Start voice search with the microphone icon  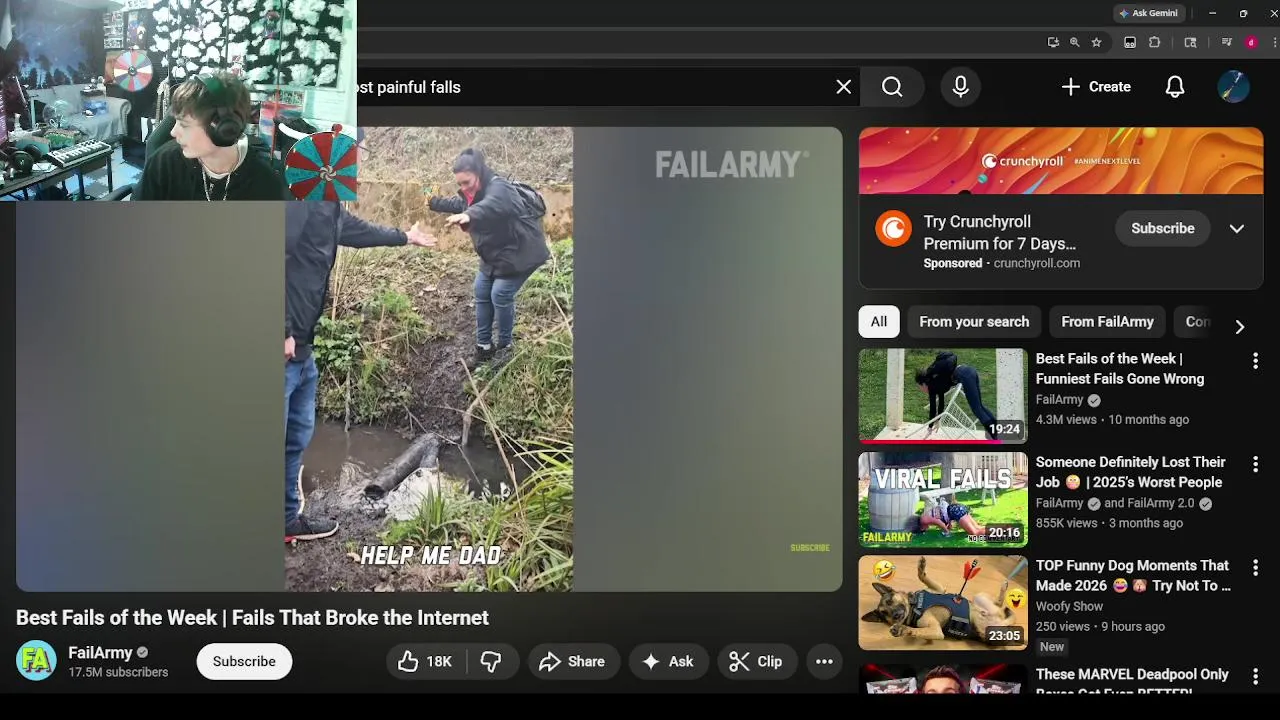[x=960, y=87]
